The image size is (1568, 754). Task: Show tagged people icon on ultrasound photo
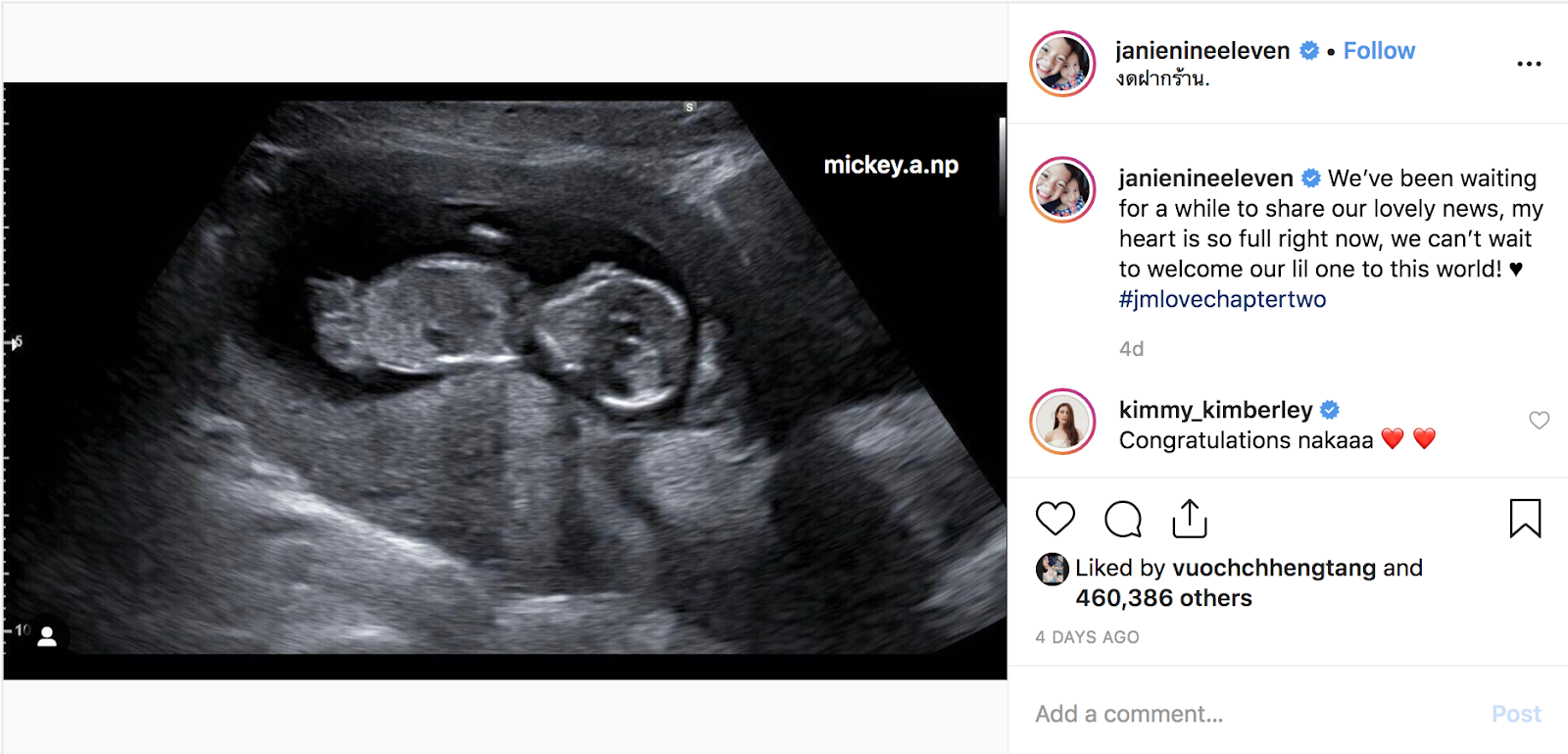pos(46,636)
